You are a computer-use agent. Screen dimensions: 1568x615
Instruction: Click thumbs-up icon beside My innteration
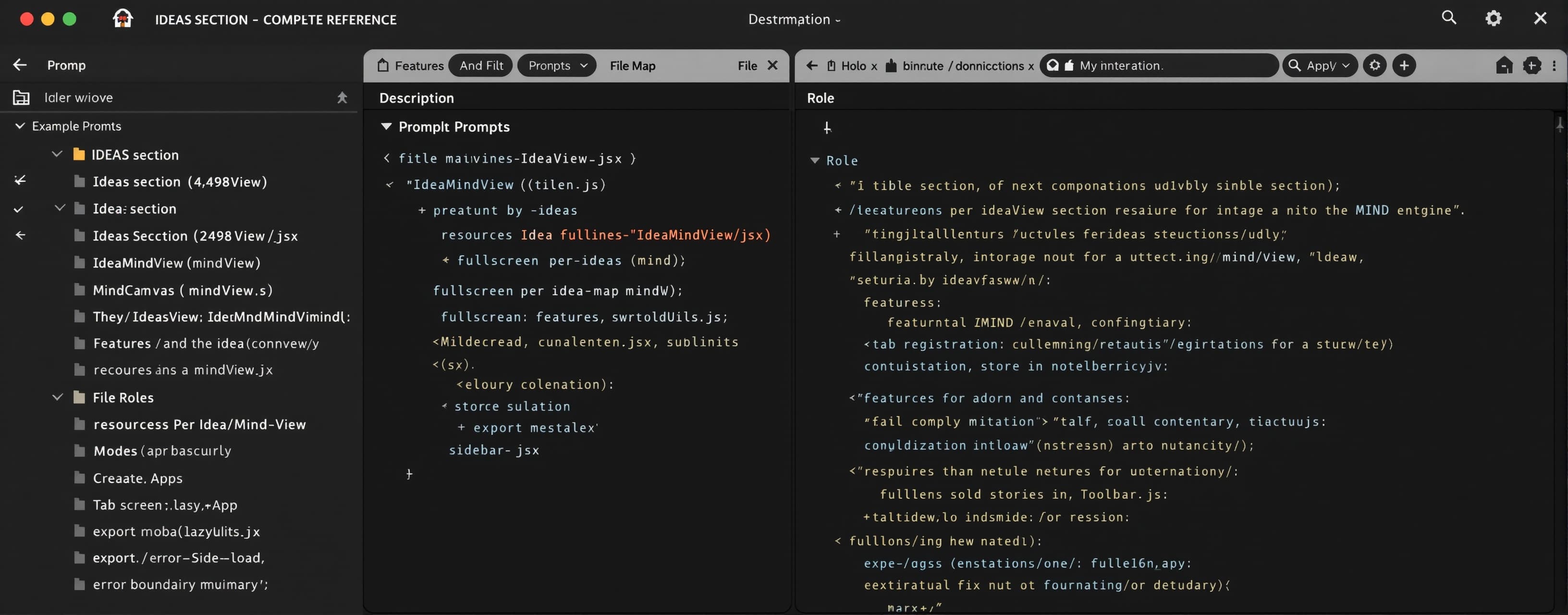(1069, 65)
